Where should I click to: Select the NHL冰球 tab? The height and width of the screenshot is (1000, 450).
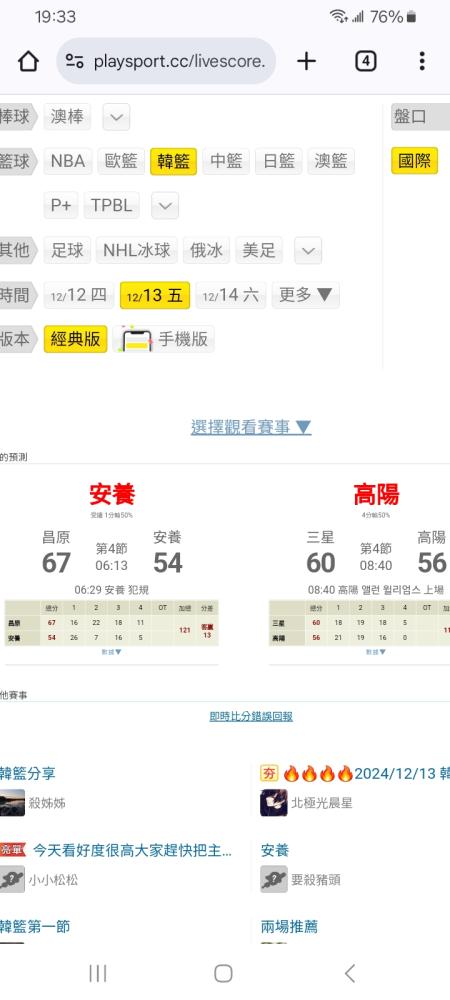pos(137,251)
